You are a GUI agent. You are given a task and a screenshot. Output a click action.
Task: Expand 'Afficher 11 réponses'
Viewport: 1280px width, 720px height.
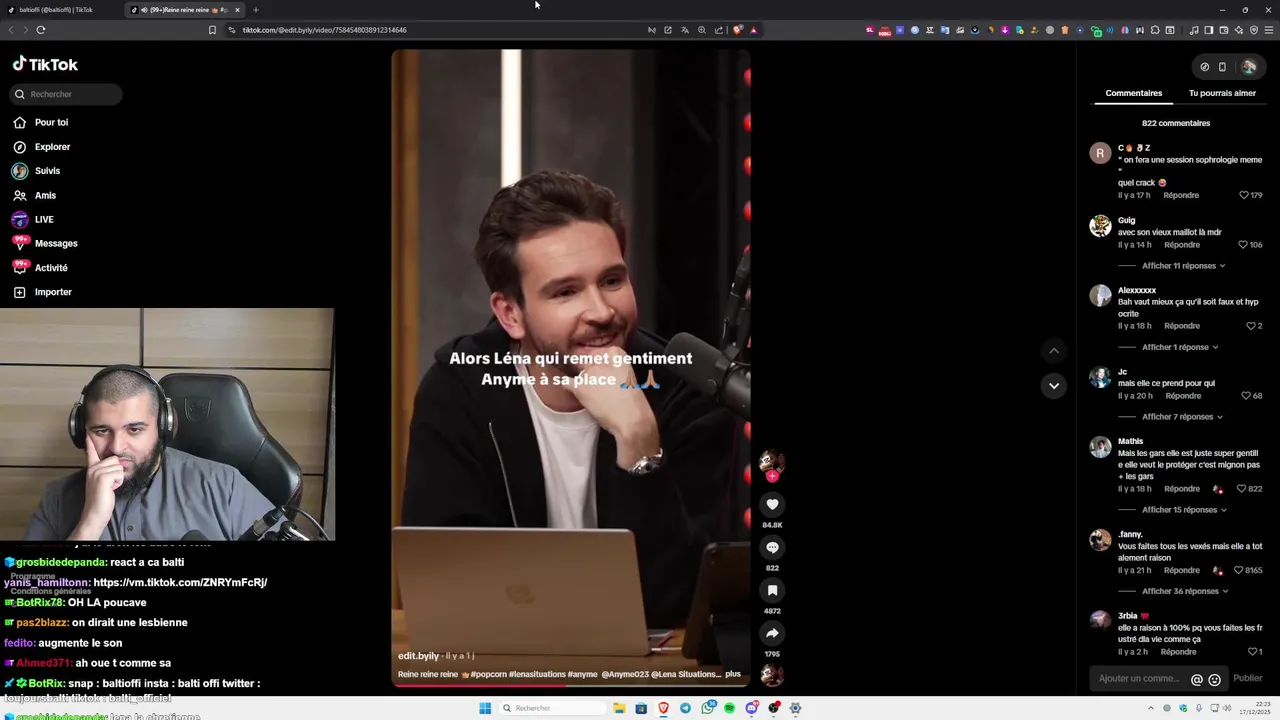[1184, 266]
